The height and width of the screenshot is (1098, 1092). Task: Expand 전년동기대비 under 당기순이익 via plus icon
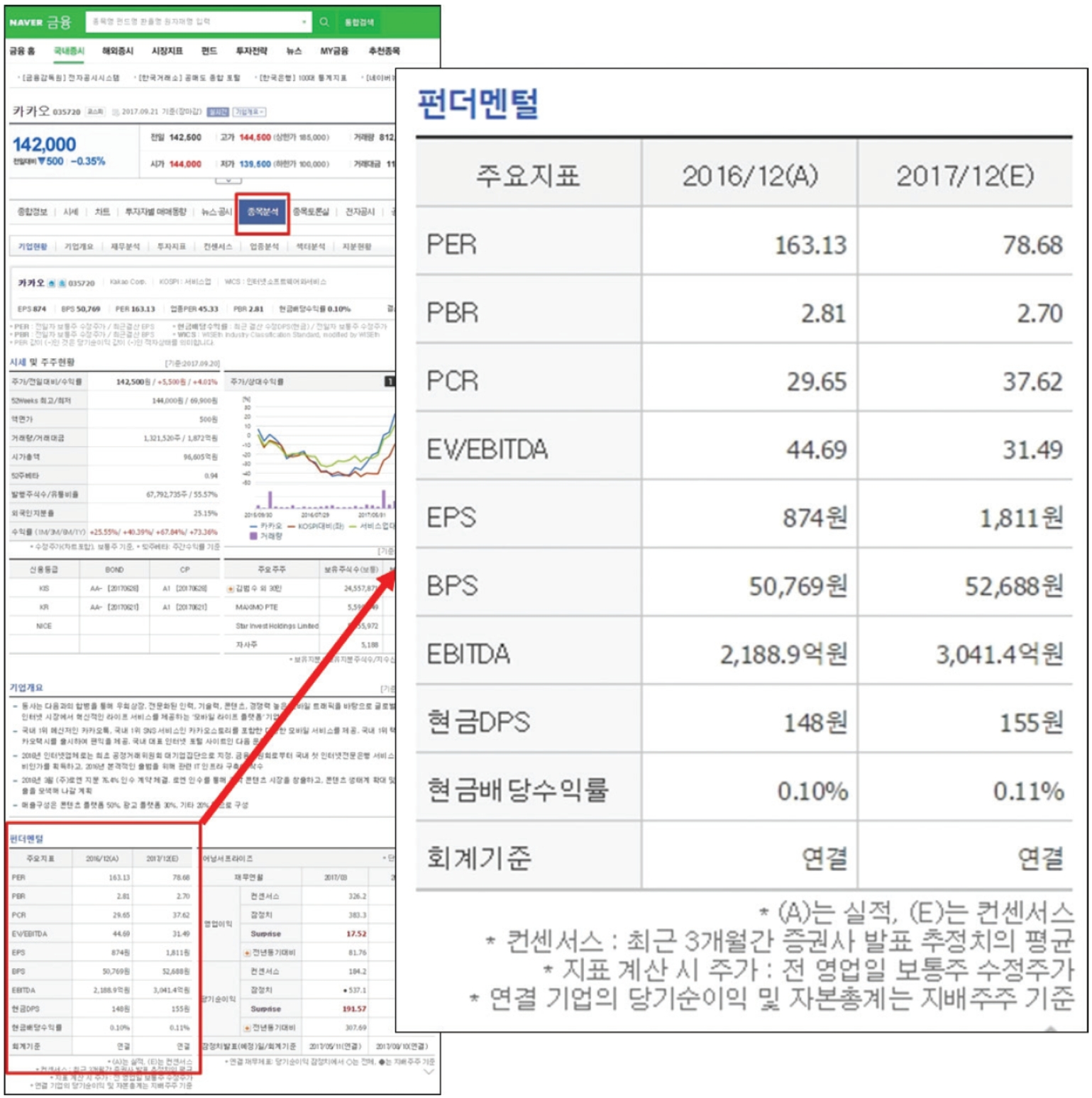tap(248, 1028)
